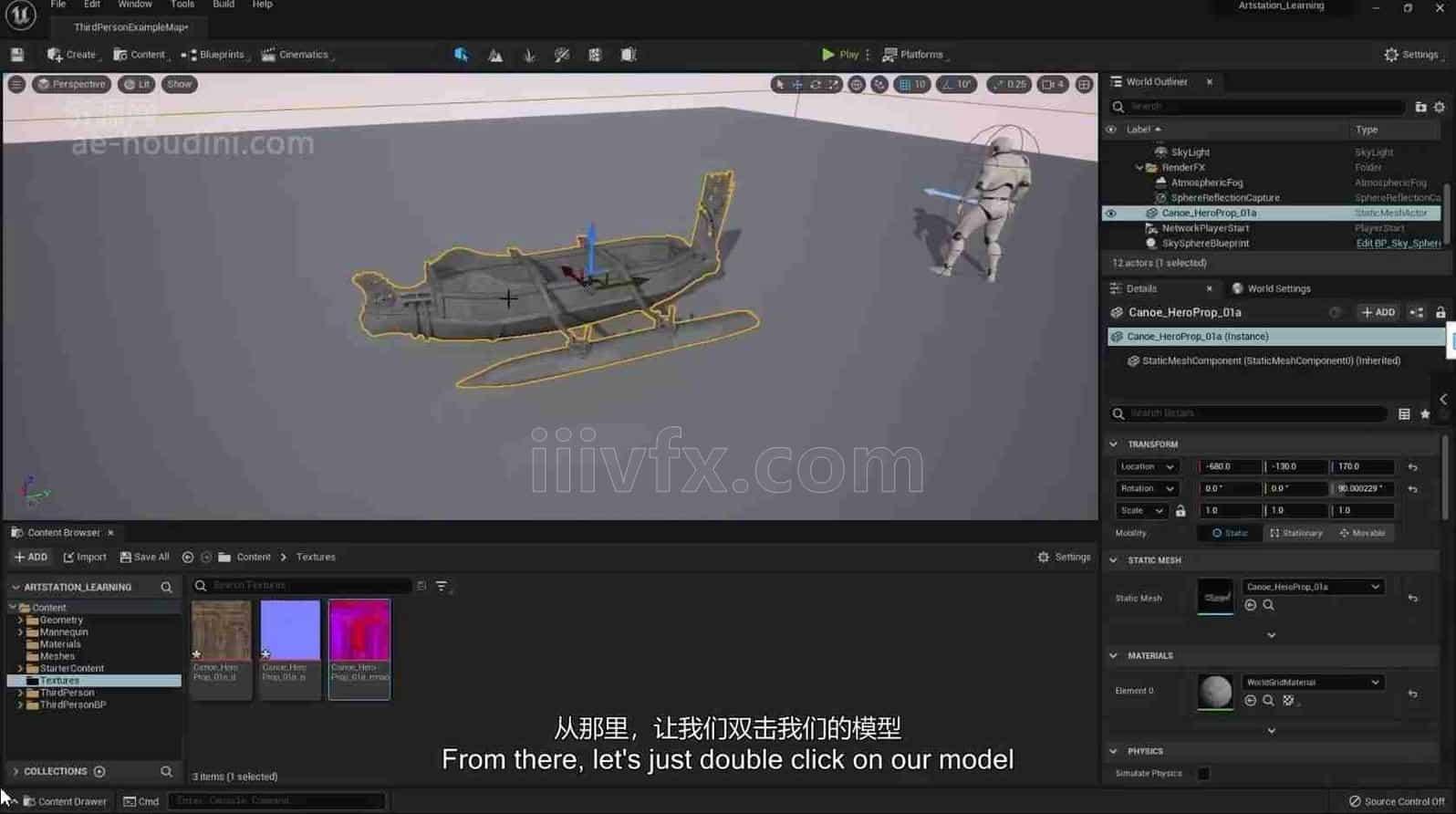Open Edit BP_Sky_Sphere link
This screenshot has height=814, width=1456.
(1398, 244)
